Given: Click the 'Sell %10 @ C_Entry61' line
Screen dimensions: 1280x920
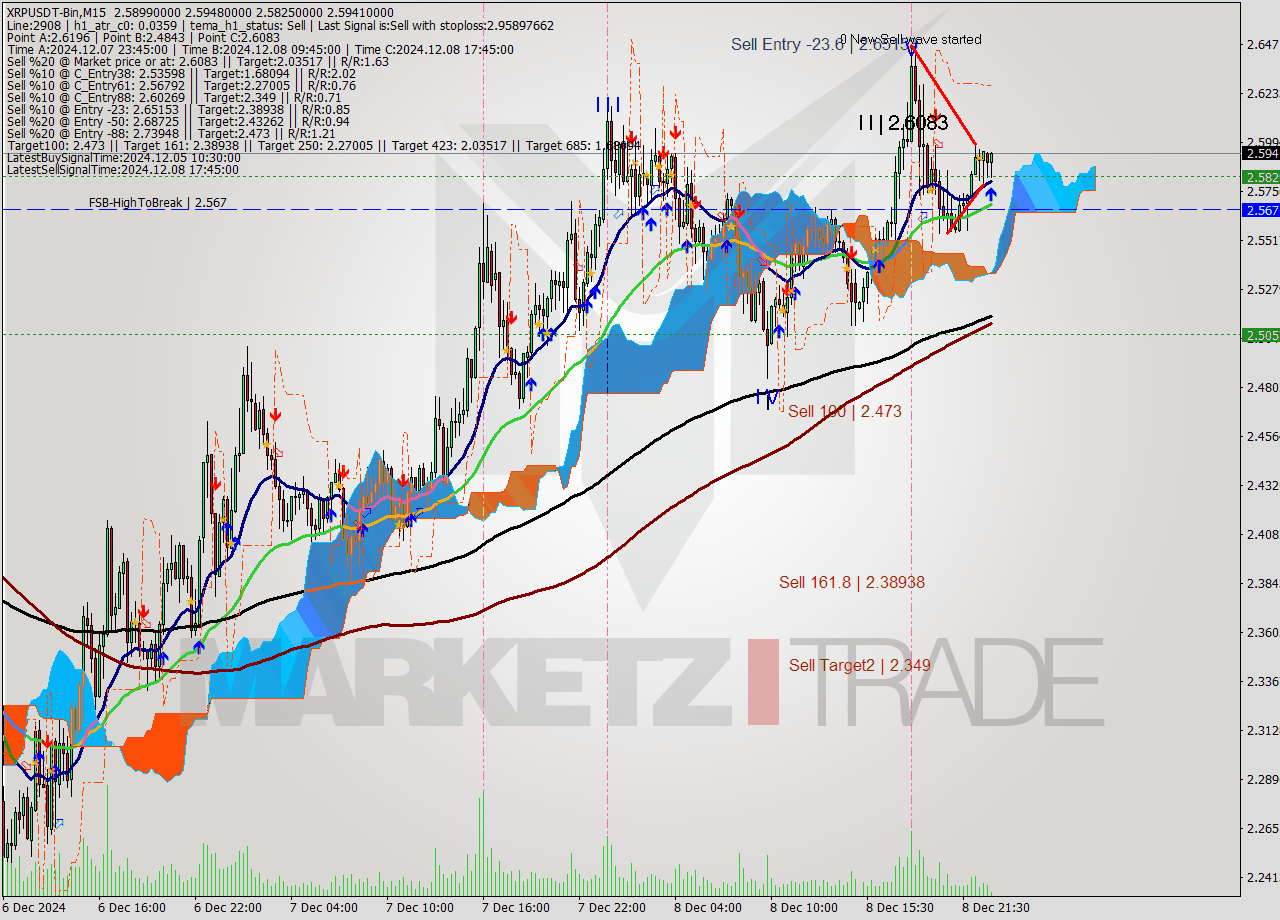Looking at the screenshot, I should coord(181,85).
